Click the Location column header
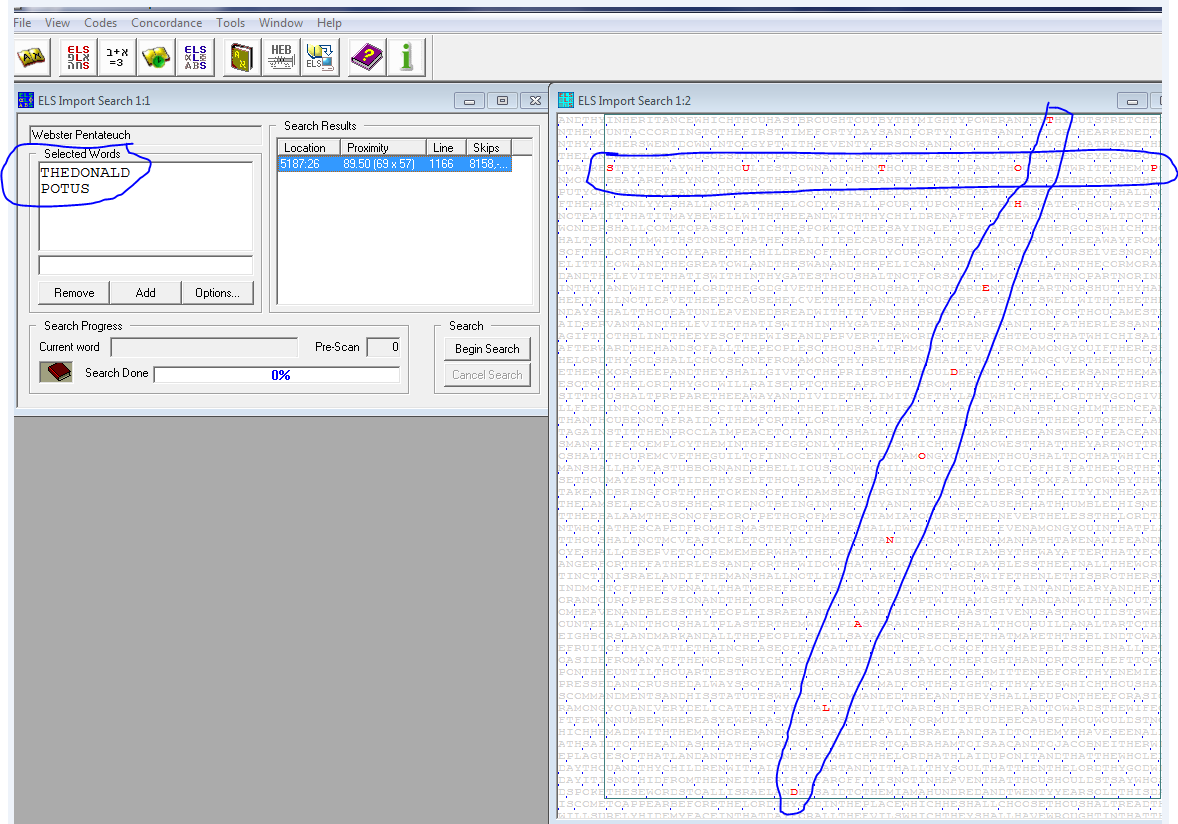 point(309,147)
